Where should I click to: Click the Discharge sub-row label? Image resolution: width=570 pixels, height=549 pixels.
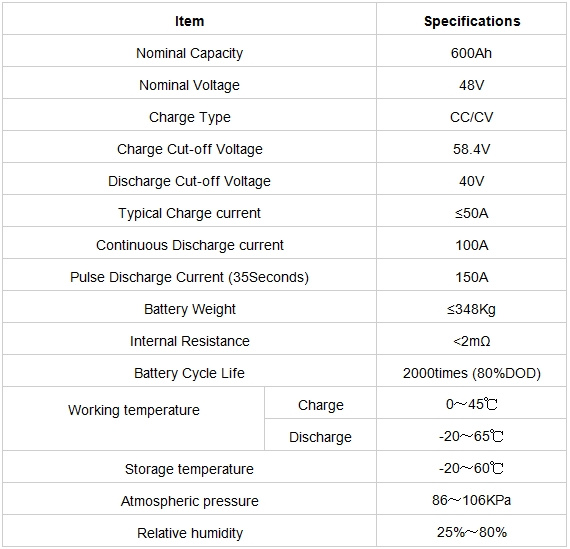[x=320, y=437]
